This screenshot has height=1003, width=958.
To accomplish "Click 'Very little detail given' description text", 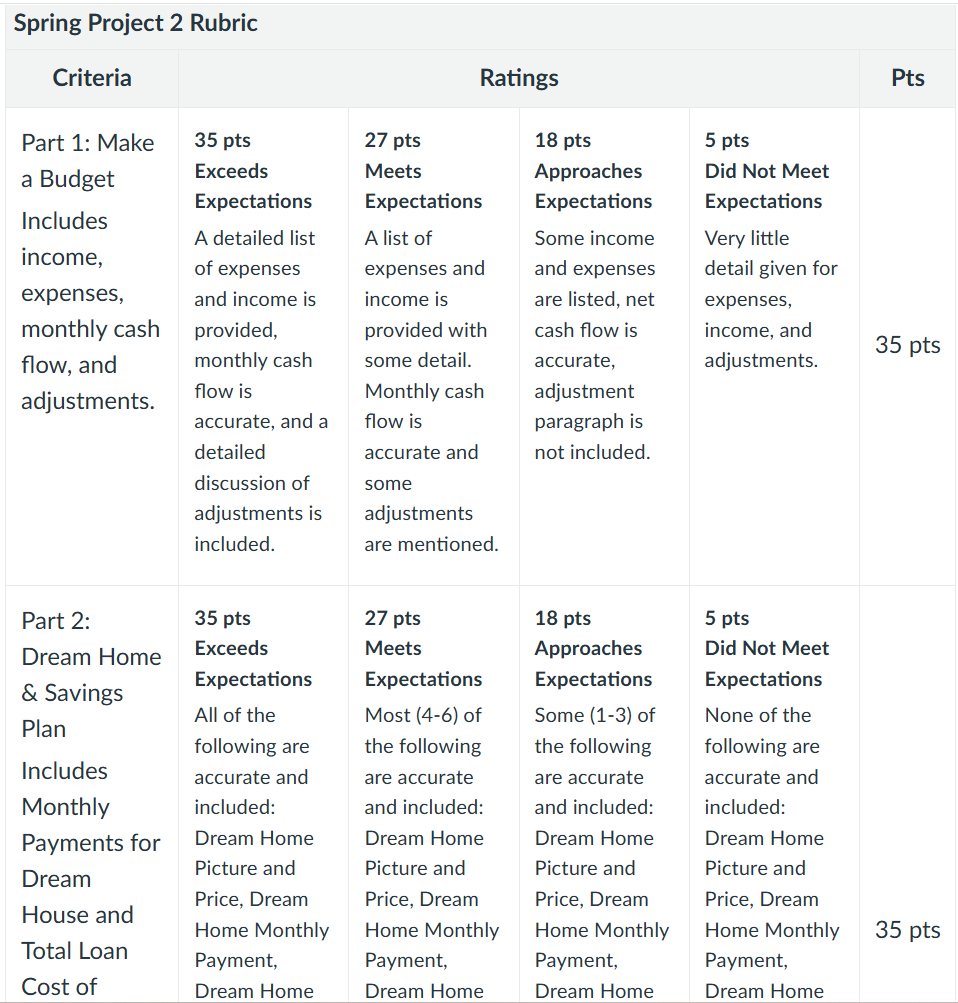I will [771, 299].
